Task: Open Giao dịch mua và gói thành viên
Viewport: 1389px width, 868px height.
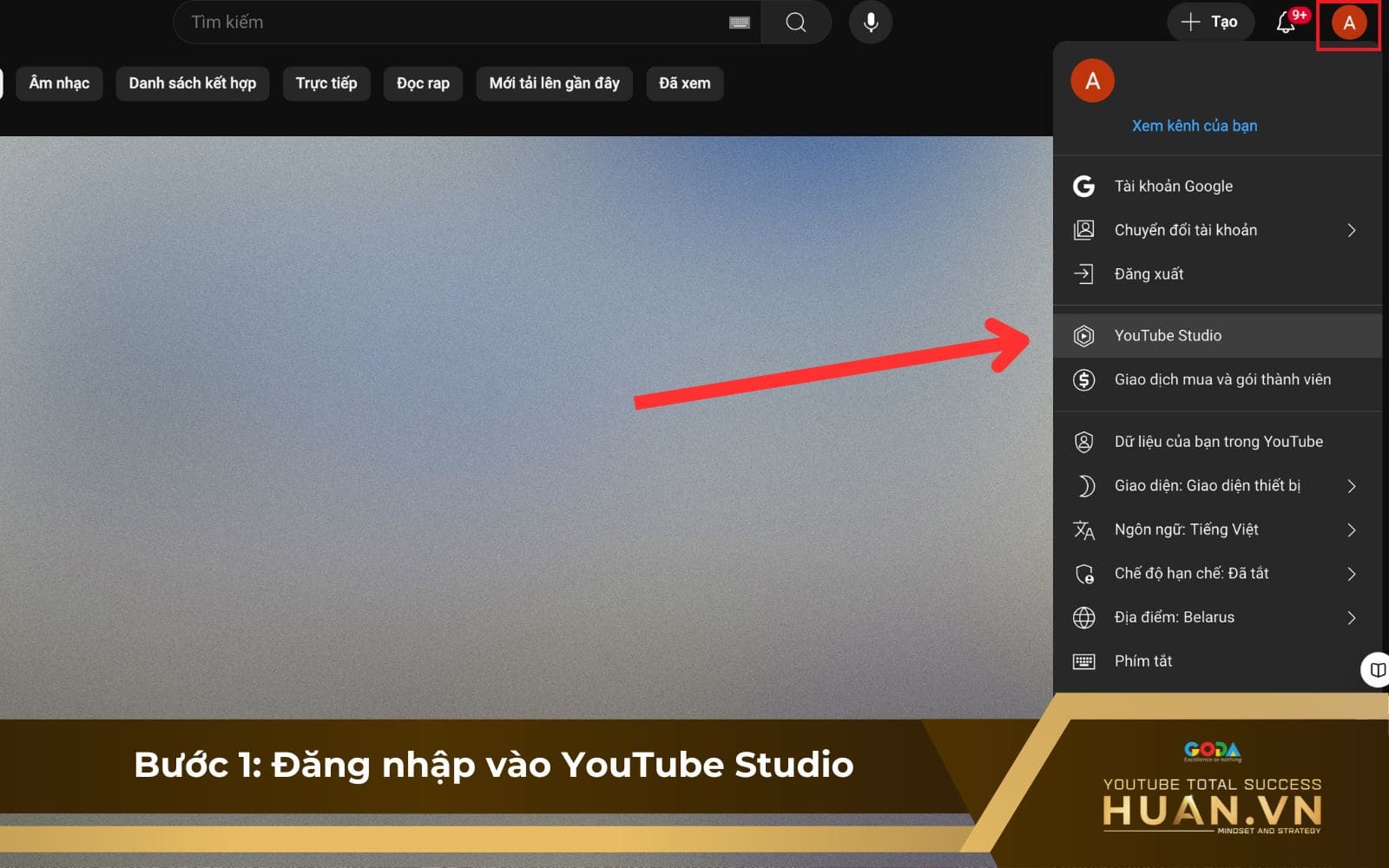Action: 1217,379
